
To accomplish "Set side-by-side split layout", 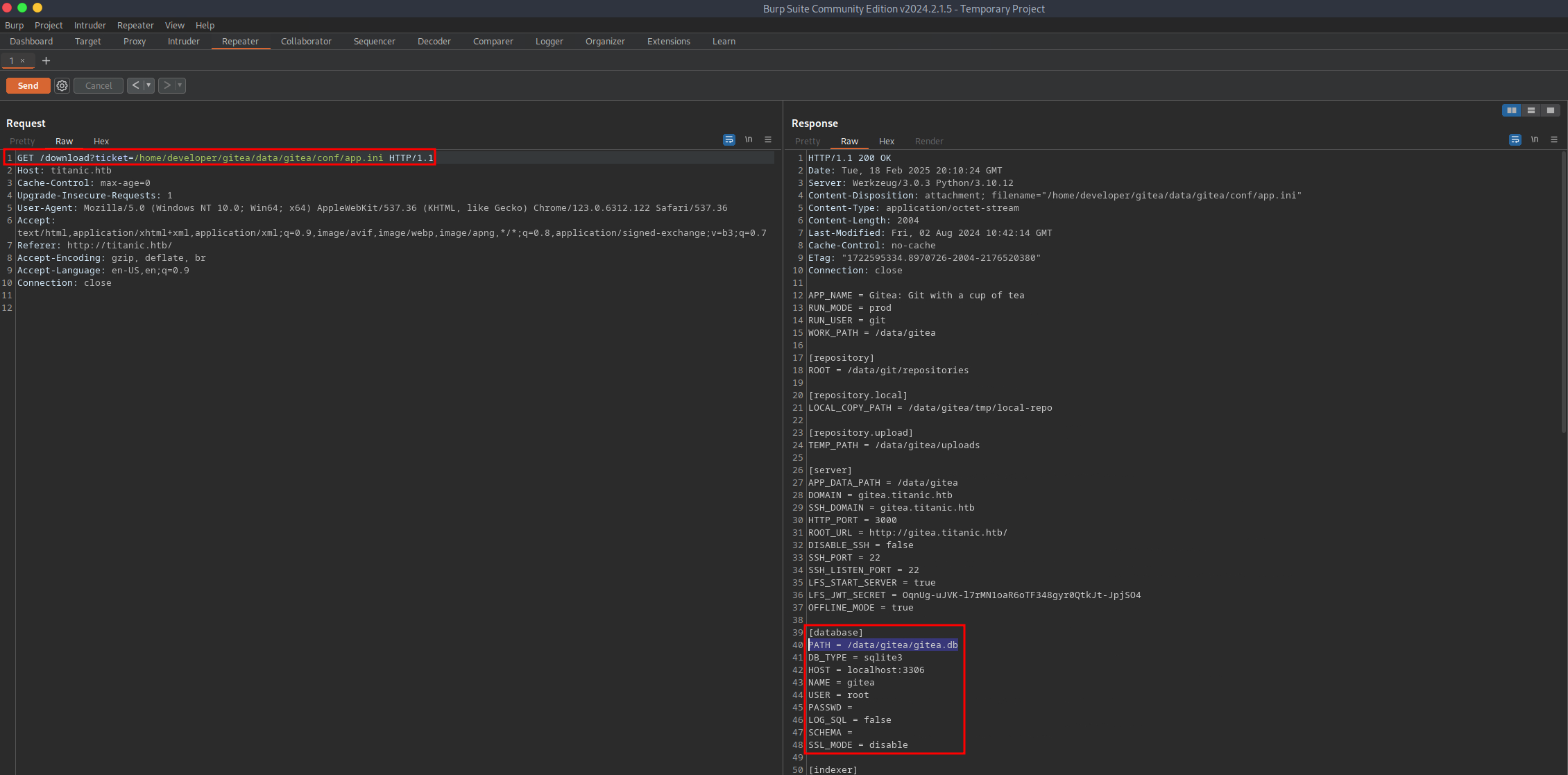I will tap(1511, 110).
